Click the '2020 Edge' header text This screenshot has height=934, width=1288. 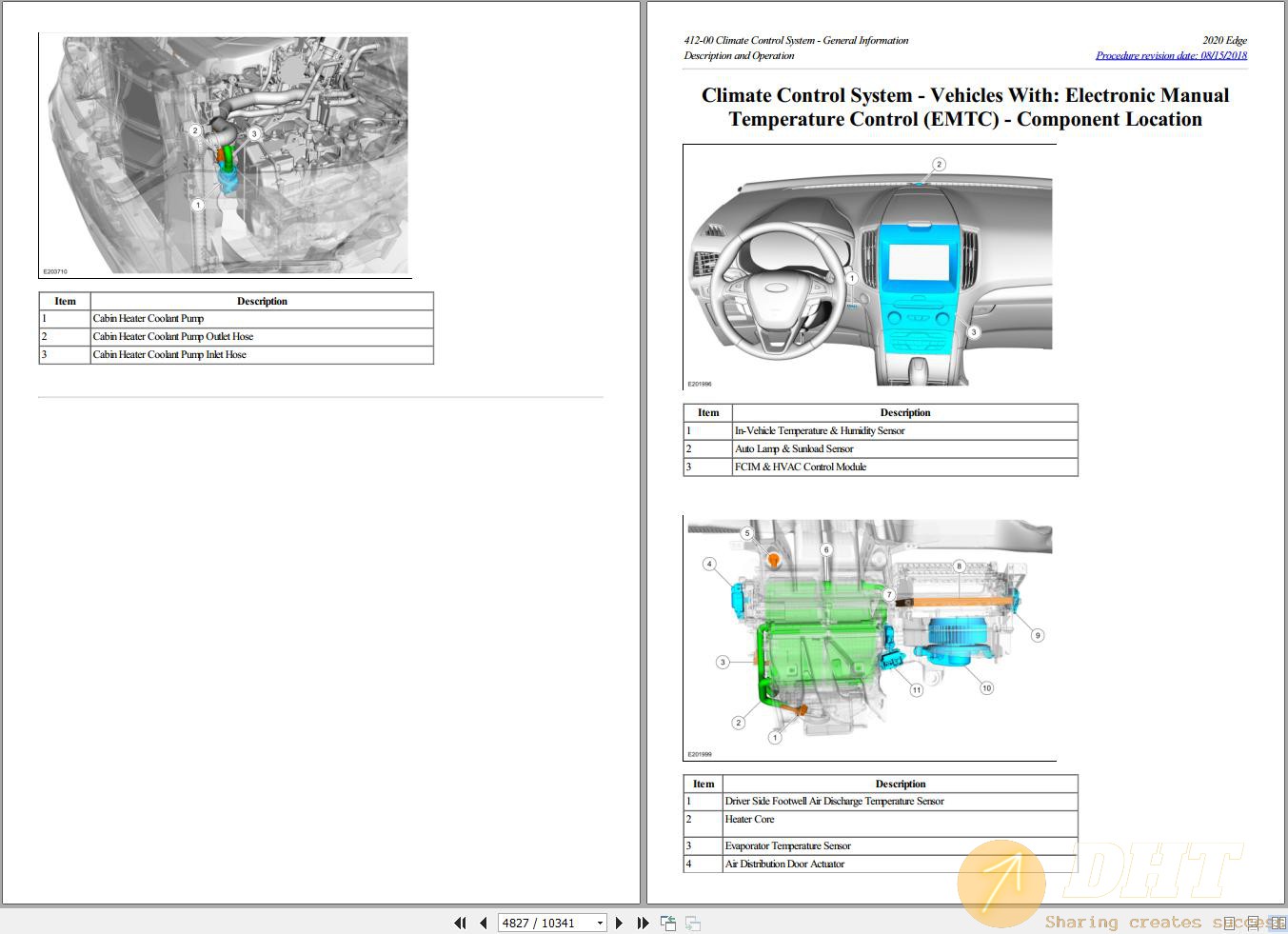coord(1224,40)
